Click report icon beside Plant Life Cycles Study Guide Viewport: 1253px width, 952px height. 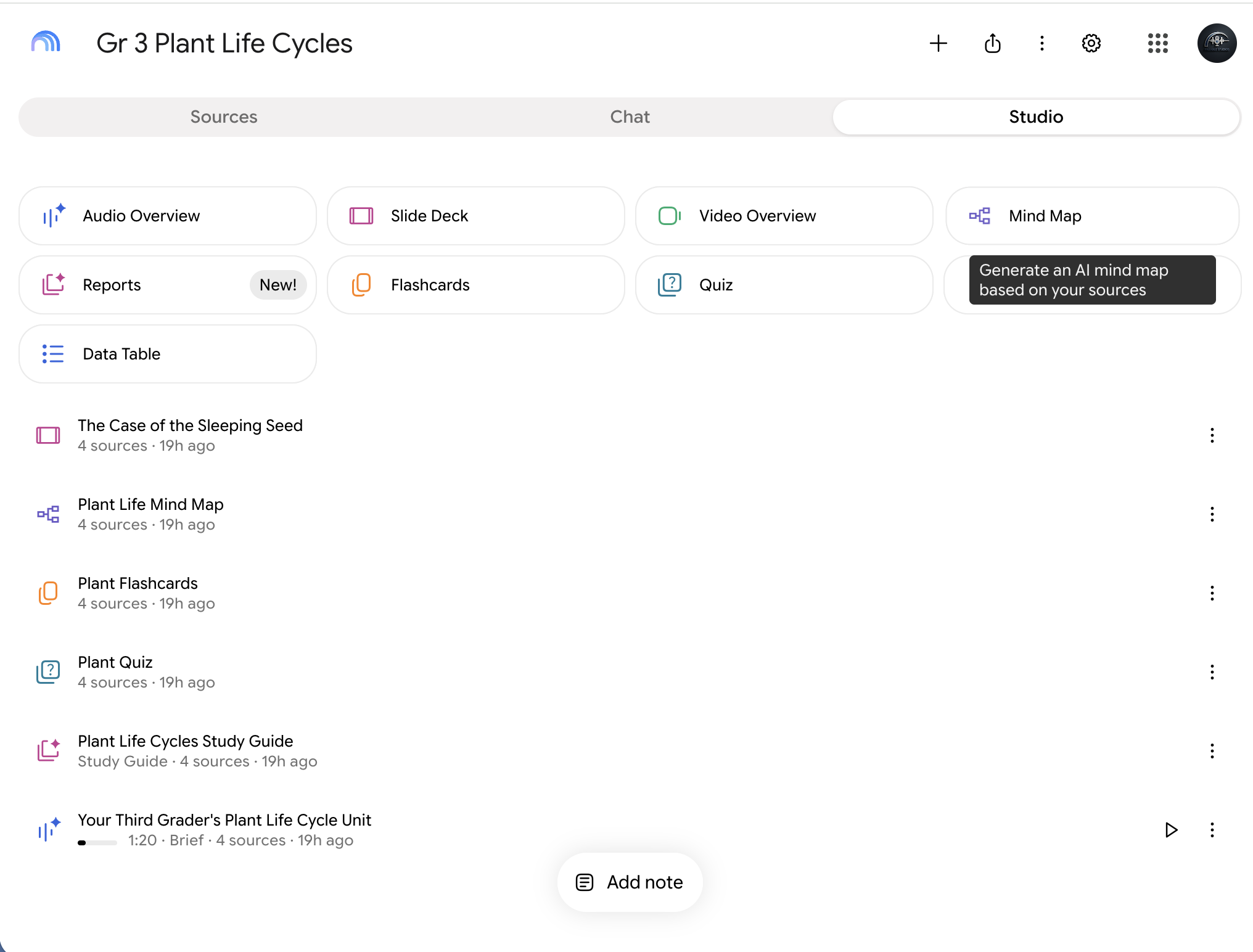[x=48, y=750]
